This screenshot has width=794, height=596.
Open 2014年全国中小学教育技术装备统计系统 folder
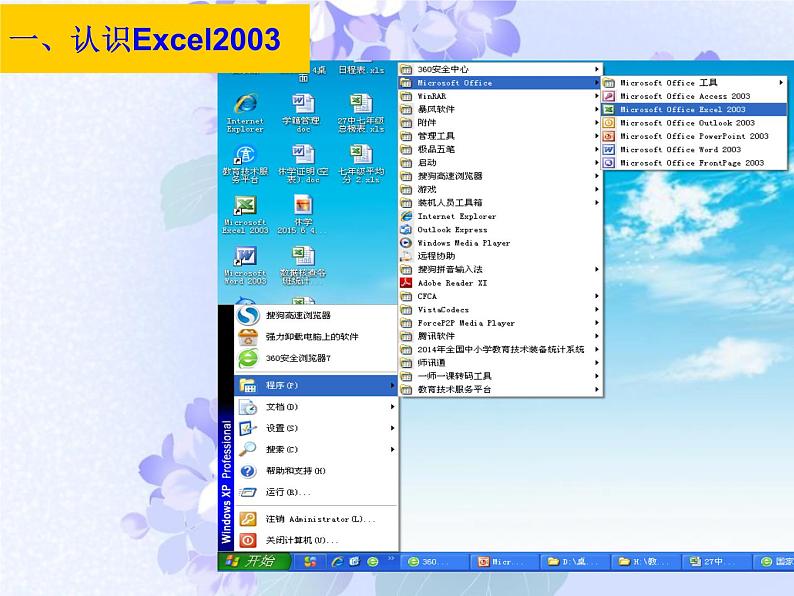pos(500,349)
